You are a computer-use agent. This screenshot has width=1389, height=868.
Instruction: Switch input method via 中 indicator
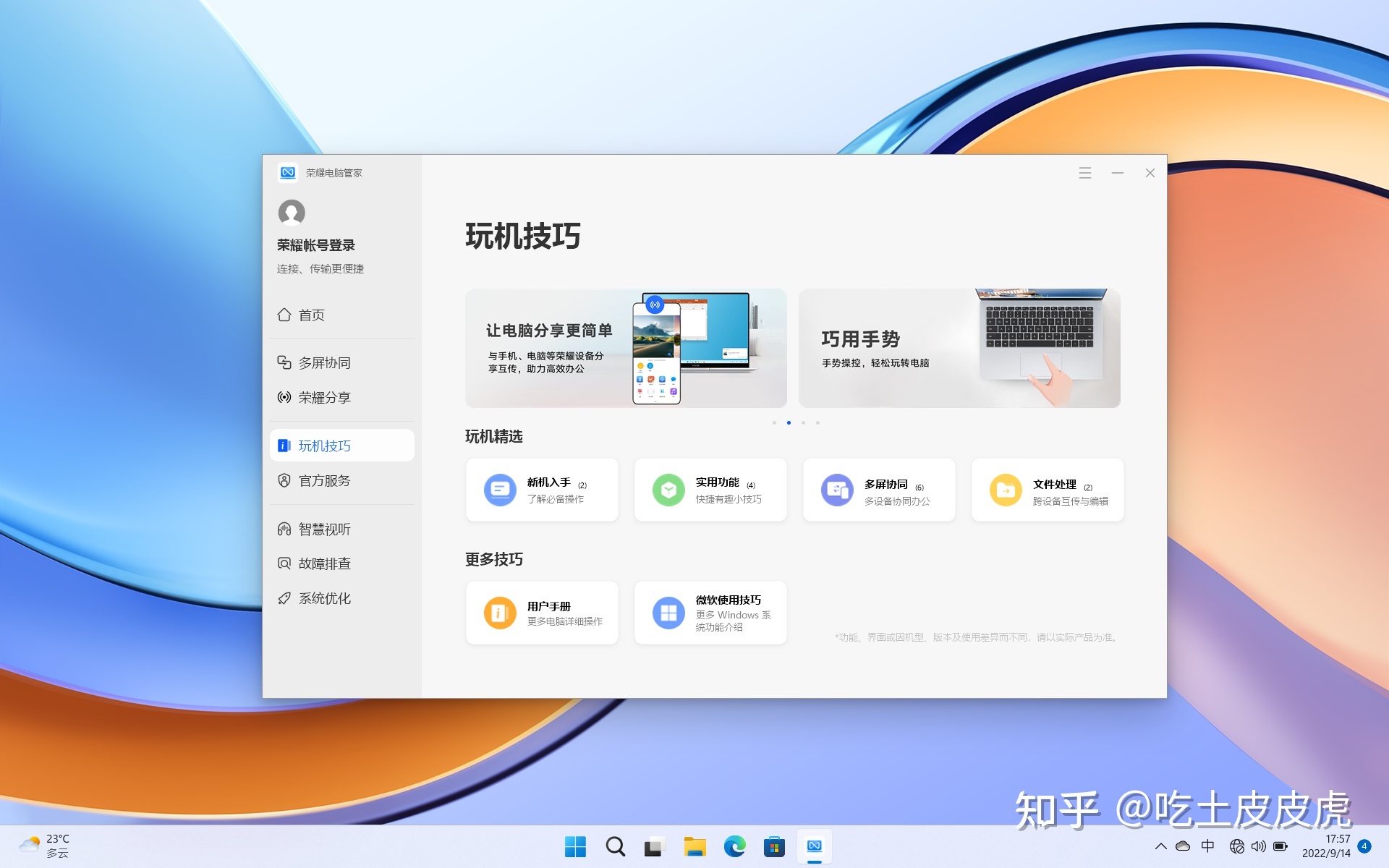click(1208, 846)
